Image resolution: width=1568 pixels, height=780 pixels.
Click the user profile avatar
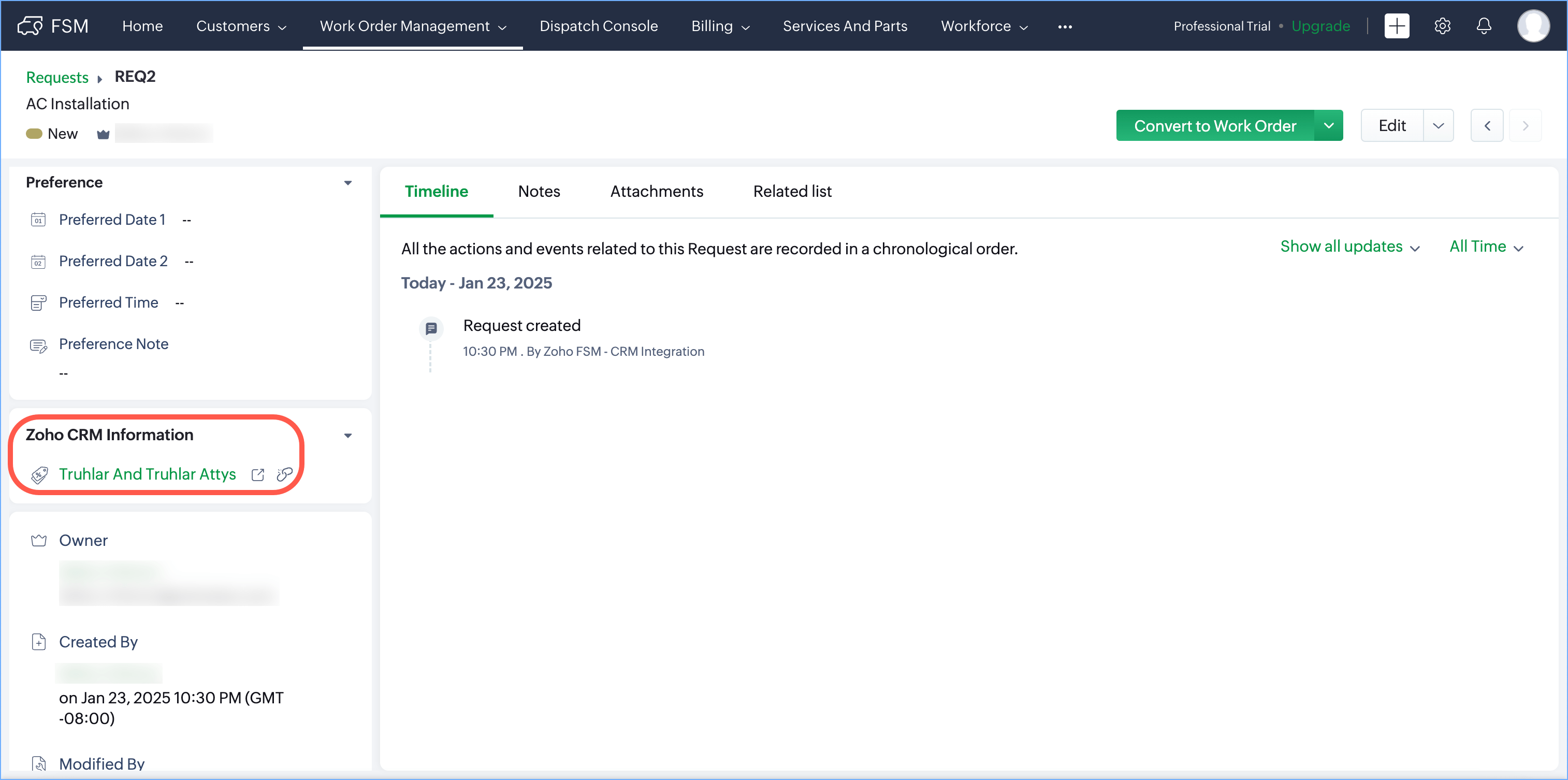pos(1532,25)
